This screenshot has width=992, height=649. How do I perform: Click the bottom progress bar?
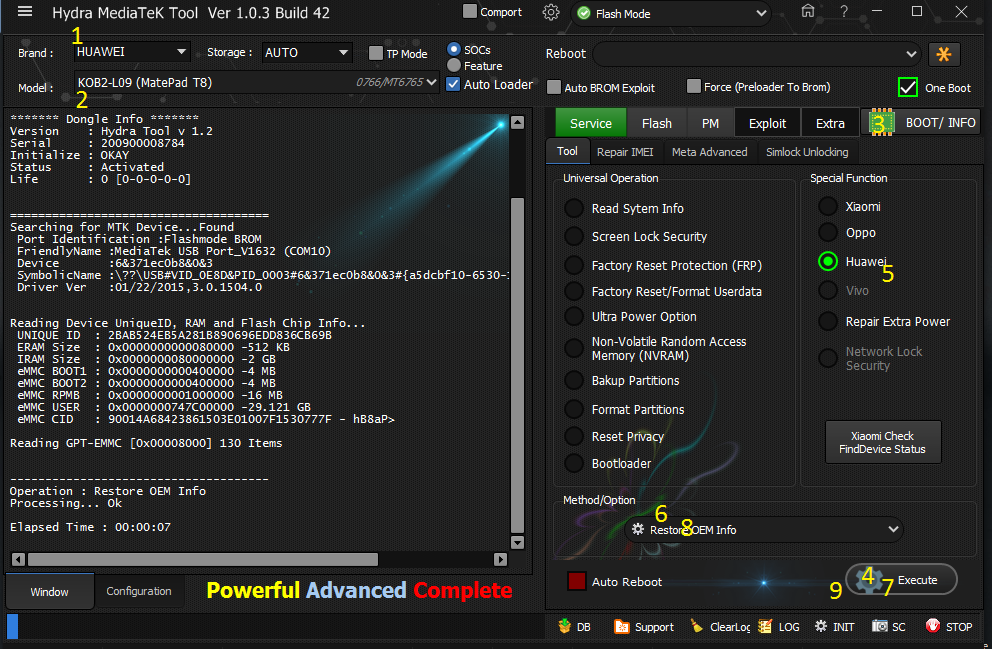pyautogui.click(x=276, y=627)
